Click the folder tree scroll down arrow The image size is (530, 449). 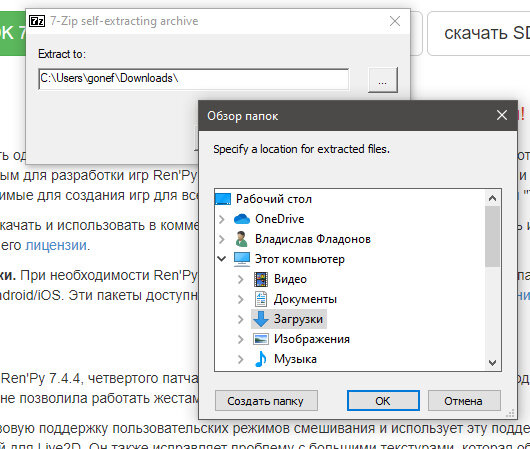492,362
